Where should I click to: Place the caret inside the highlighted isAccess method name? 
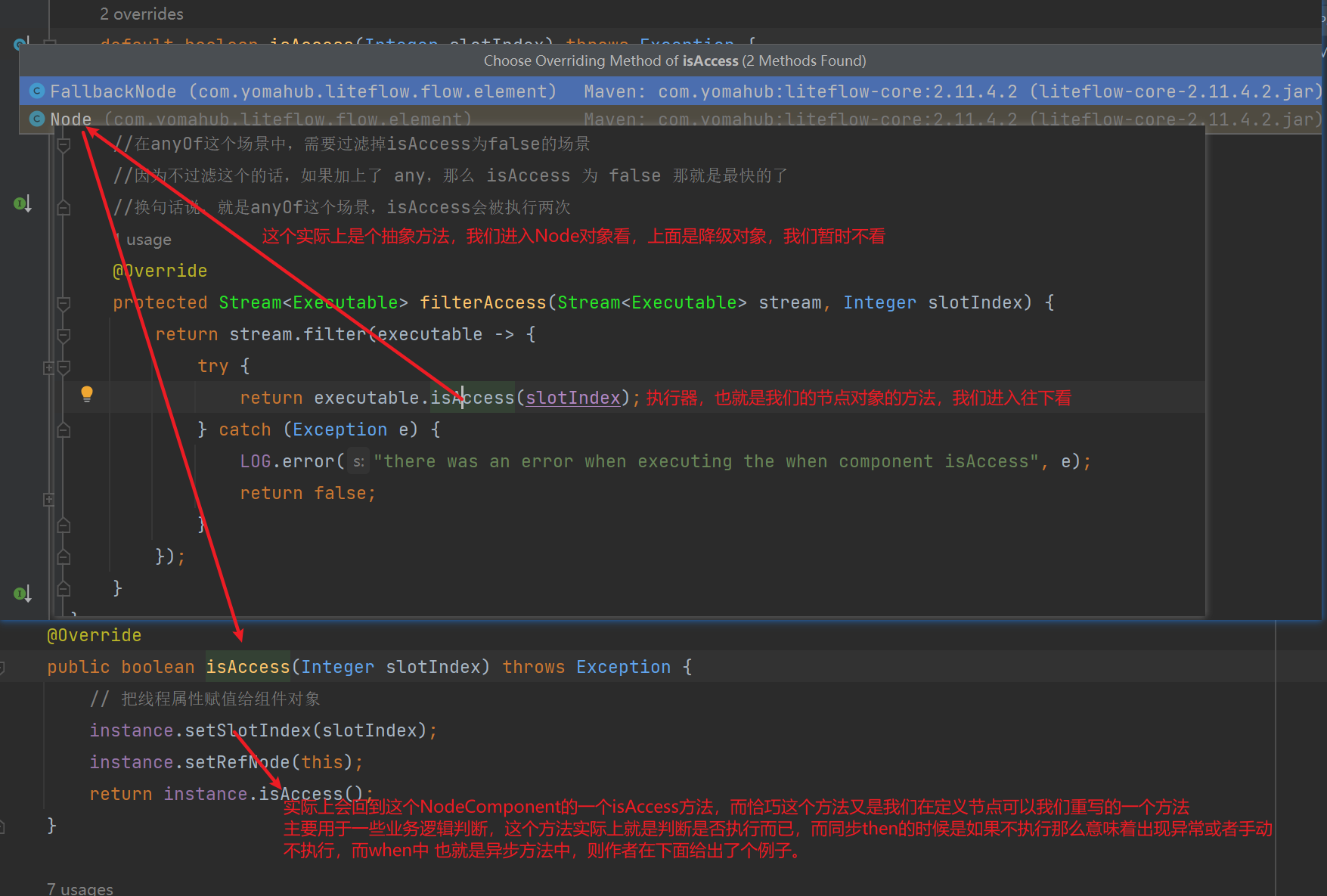(x=247, y=667)
